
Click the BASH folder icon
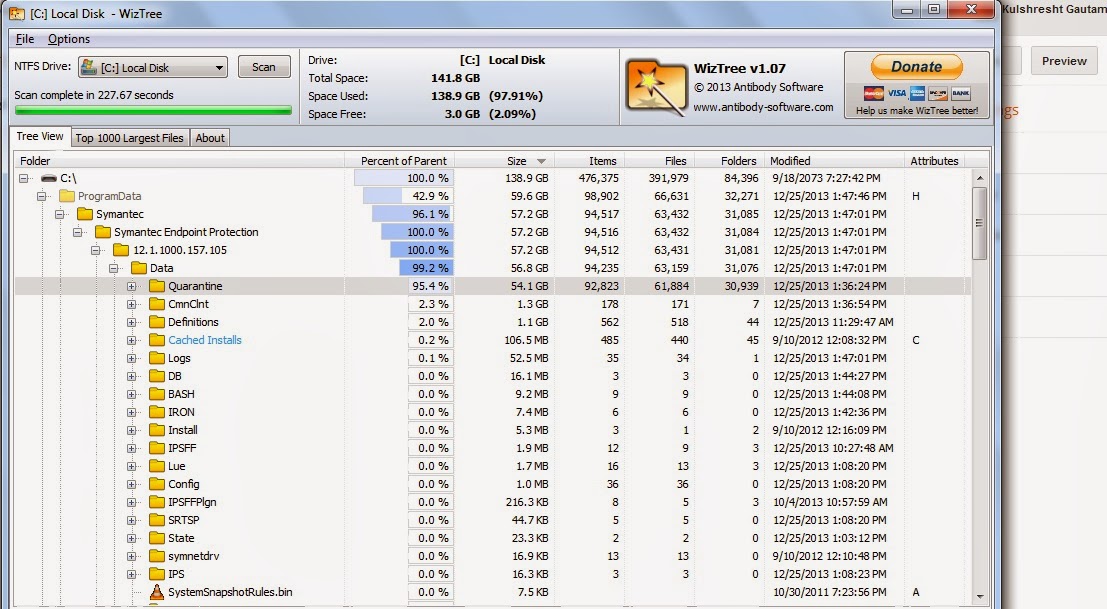point(157,394)
